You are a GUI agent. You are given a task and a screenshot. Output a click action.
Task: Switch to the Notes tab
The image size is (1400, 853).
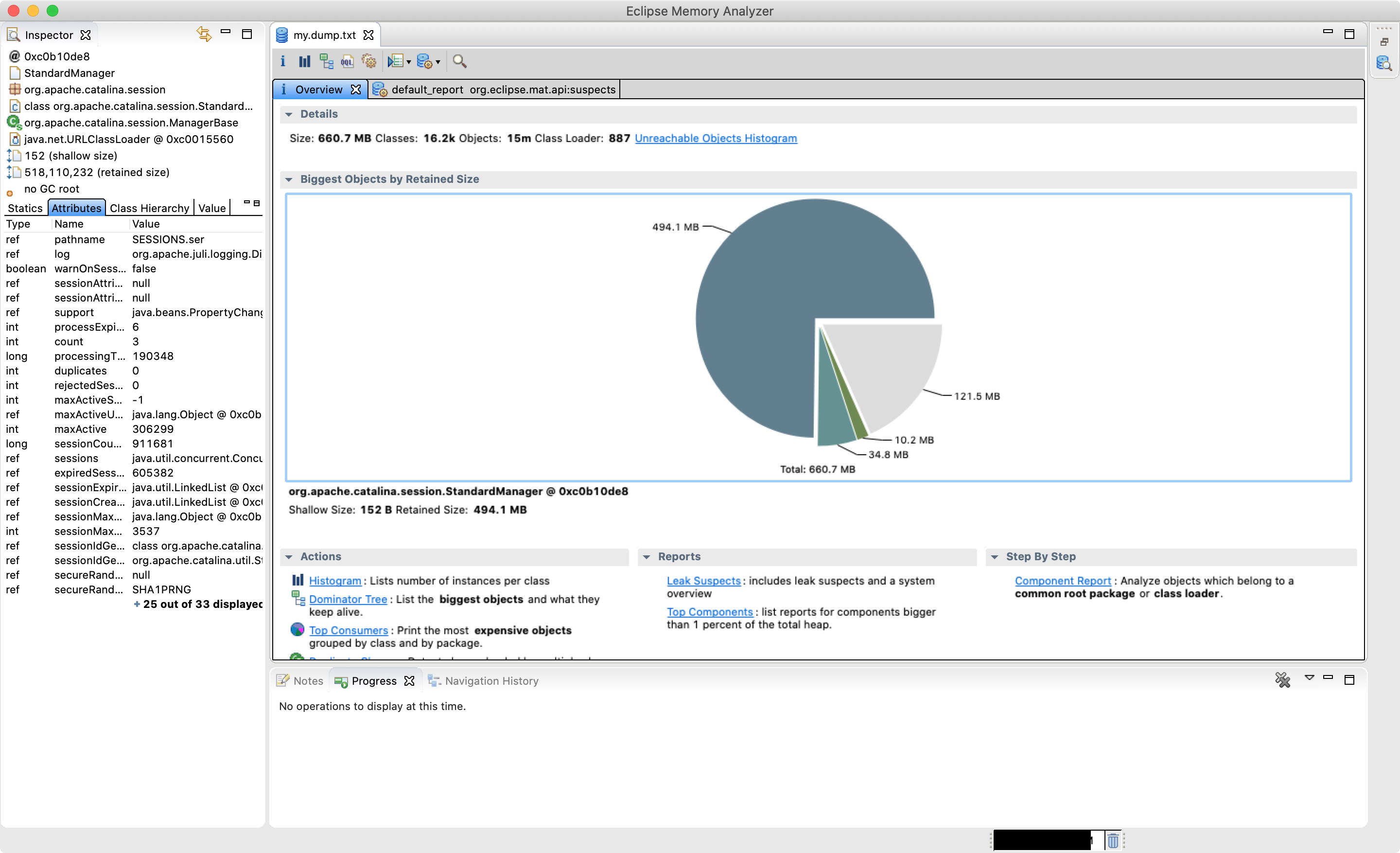(x=300, y=681)
